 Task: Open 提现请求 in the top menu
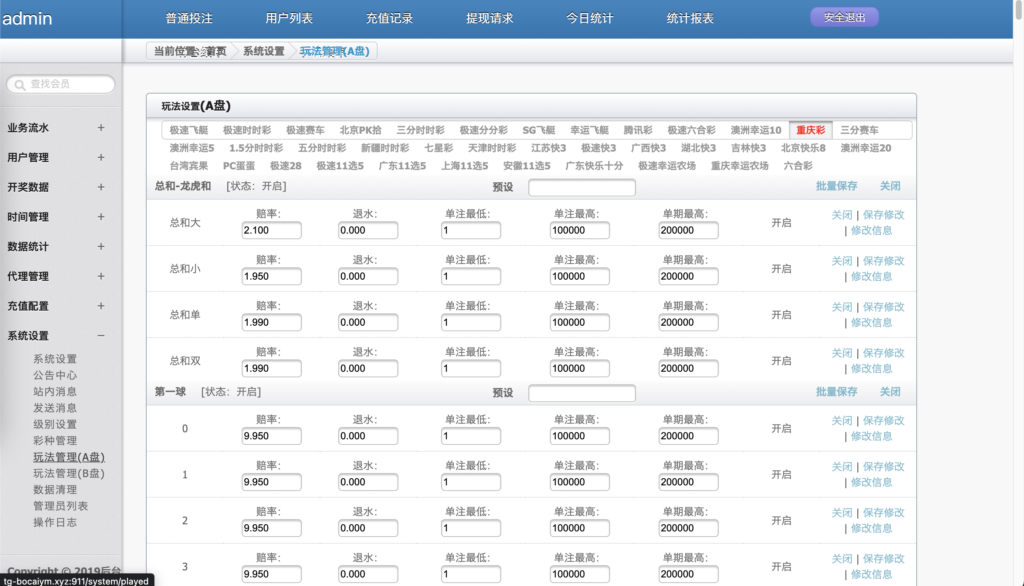[490, 19]
